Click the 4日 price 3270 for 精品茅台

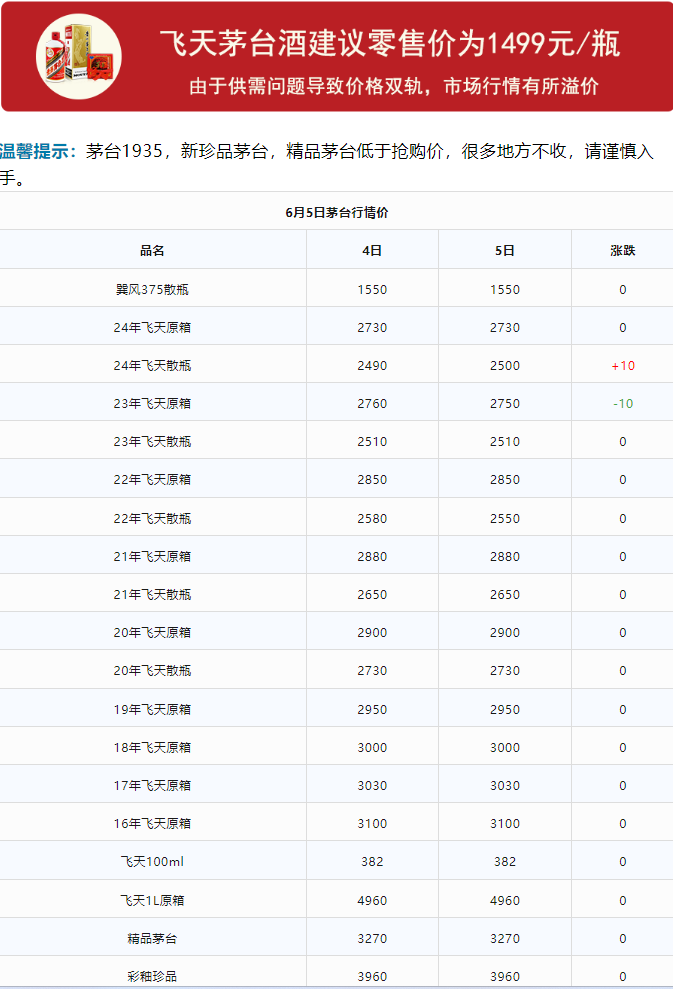click(x=372, y=939)
